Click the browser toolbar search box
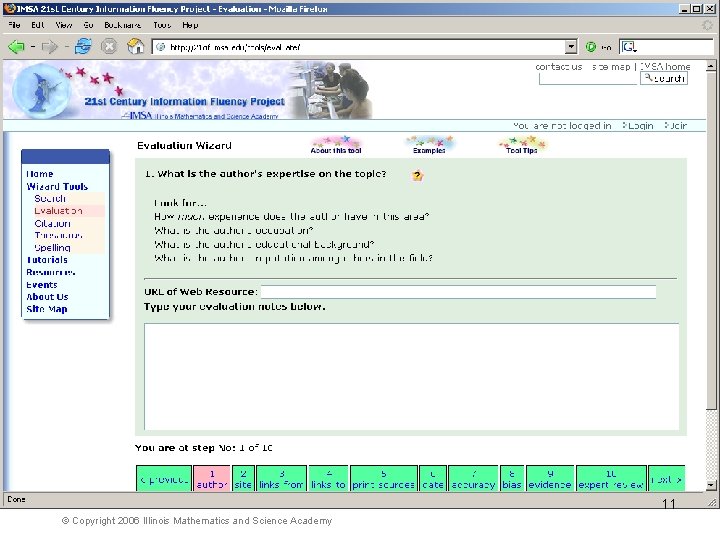The image size is (720, 540). pyautogui.click(x=666, y=47)
